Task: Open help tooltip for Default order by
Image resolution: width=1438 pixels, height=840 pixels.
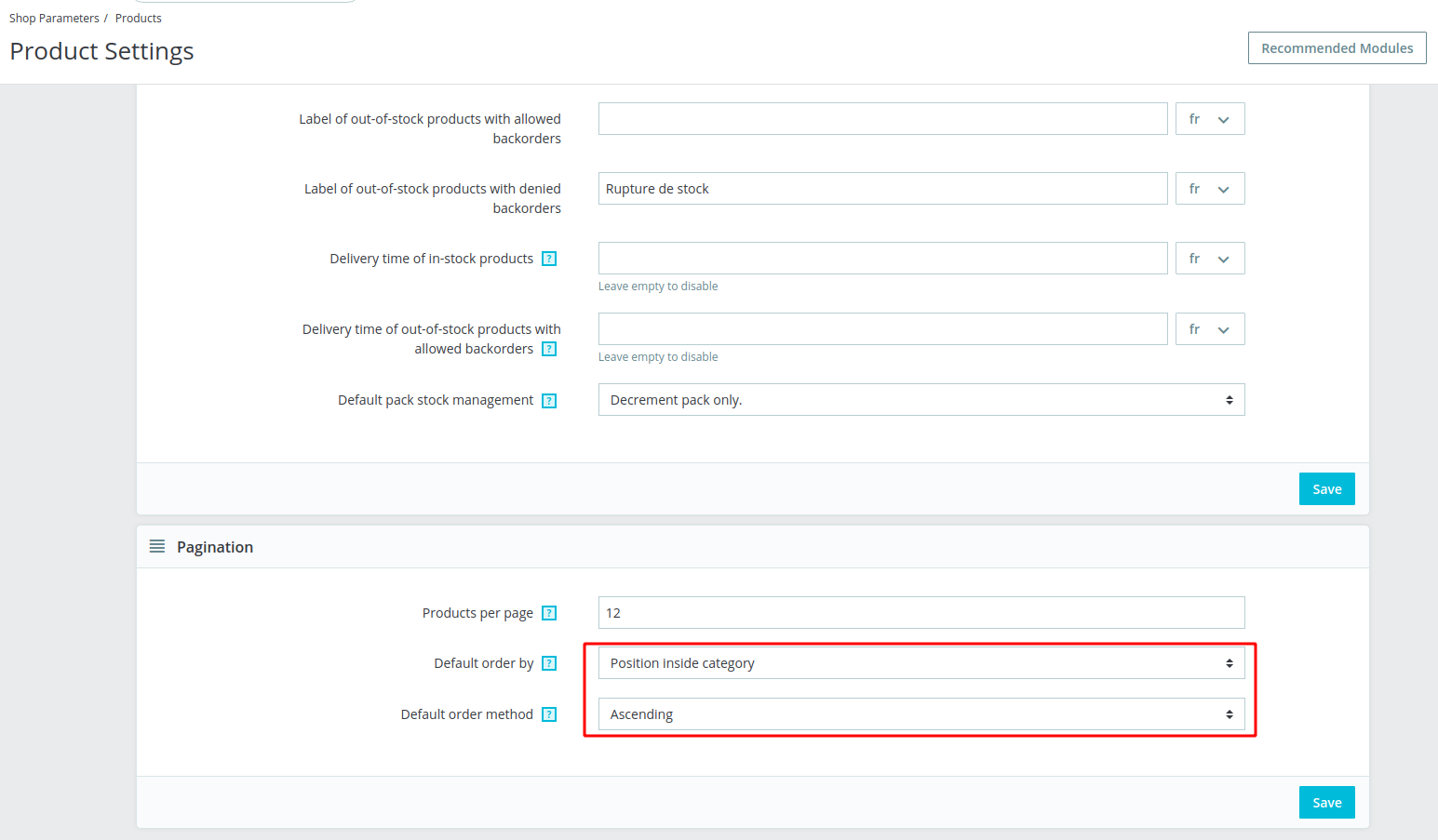Action: tap(549, 663)
